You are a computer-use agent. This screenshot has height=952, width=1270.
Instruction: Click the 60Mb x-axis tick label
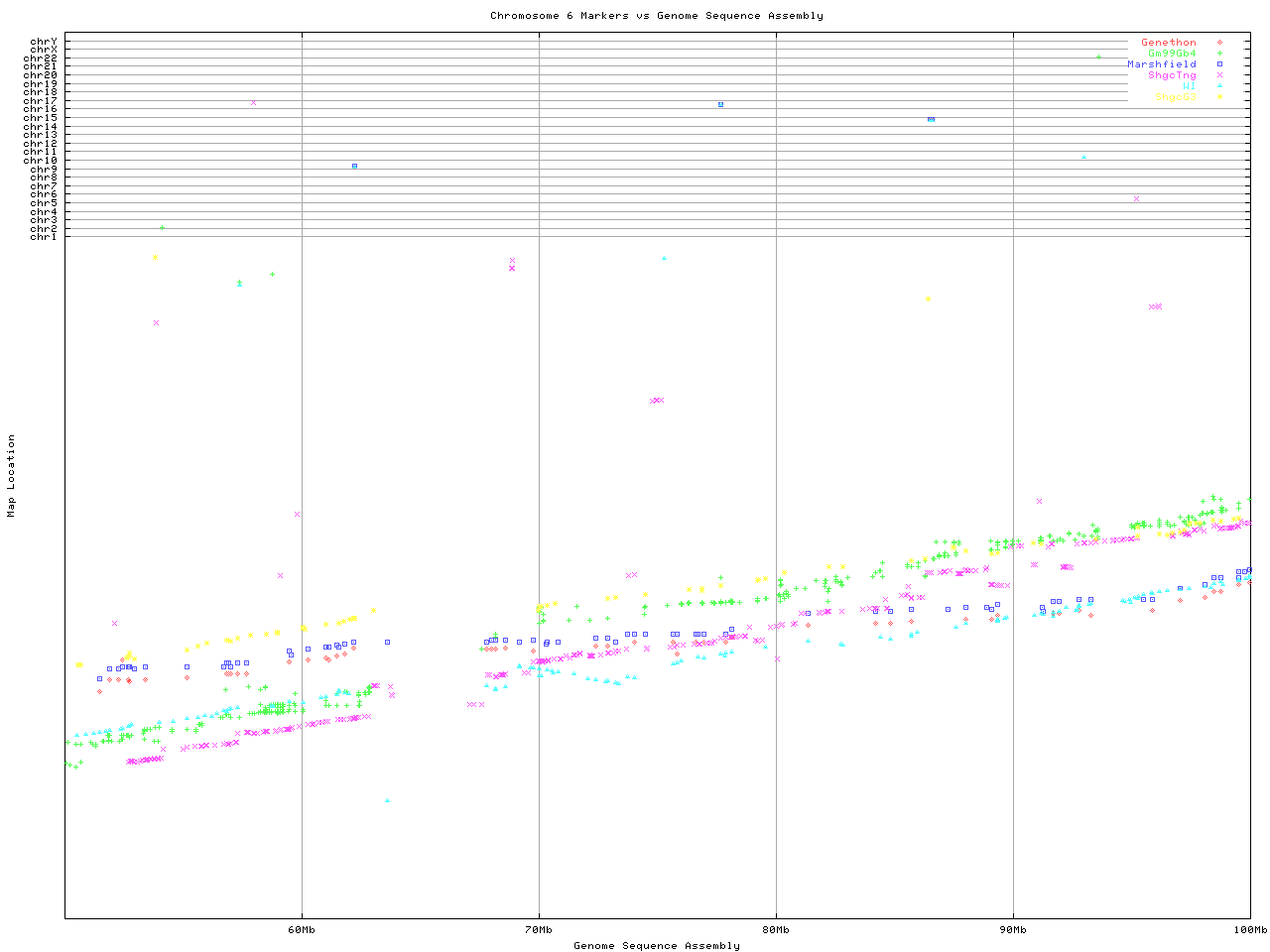pyautogui.click(x=302, y=930)
